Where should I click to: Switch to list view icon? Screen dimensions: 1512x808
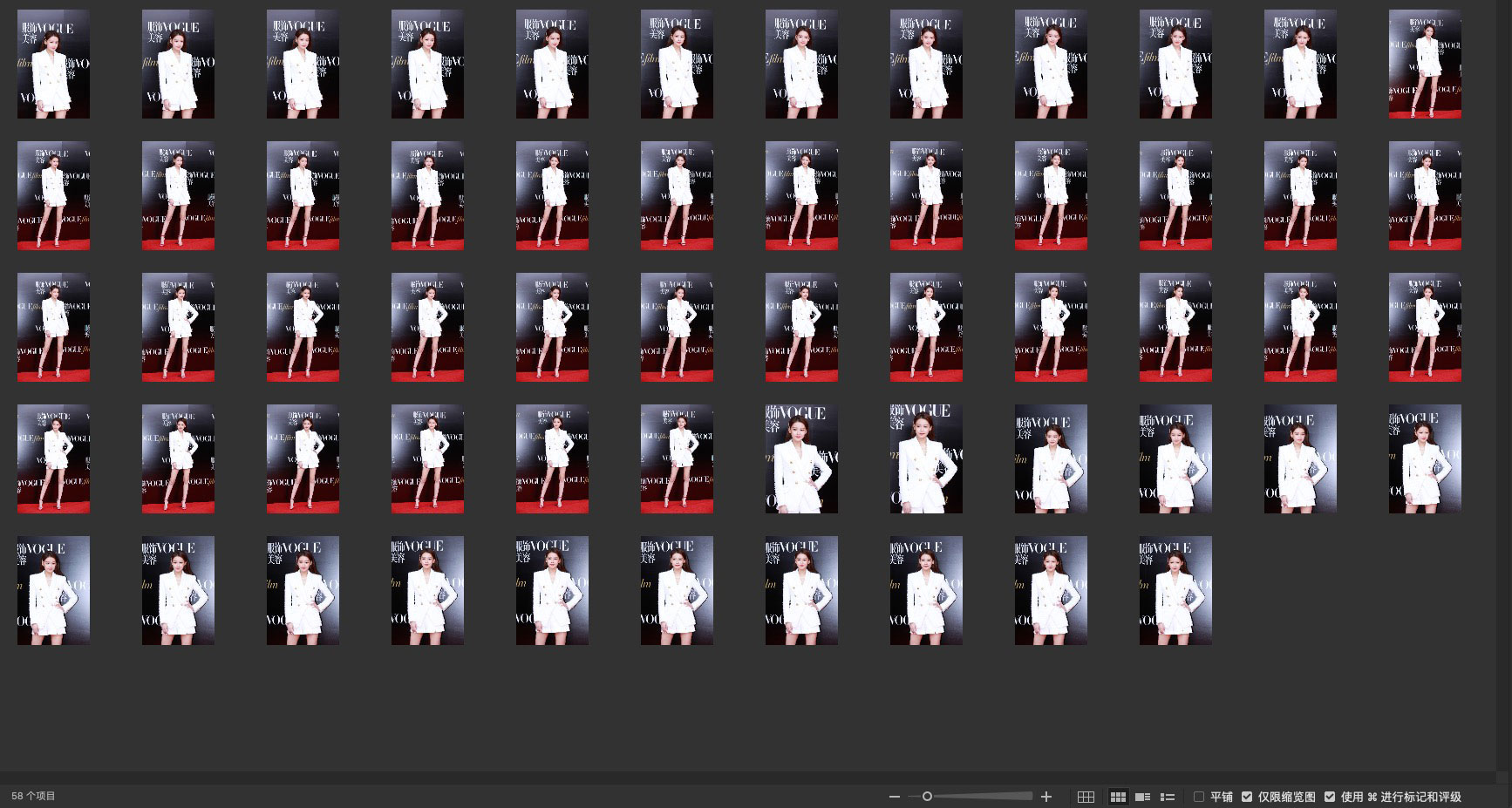[x=1168, y=797]
